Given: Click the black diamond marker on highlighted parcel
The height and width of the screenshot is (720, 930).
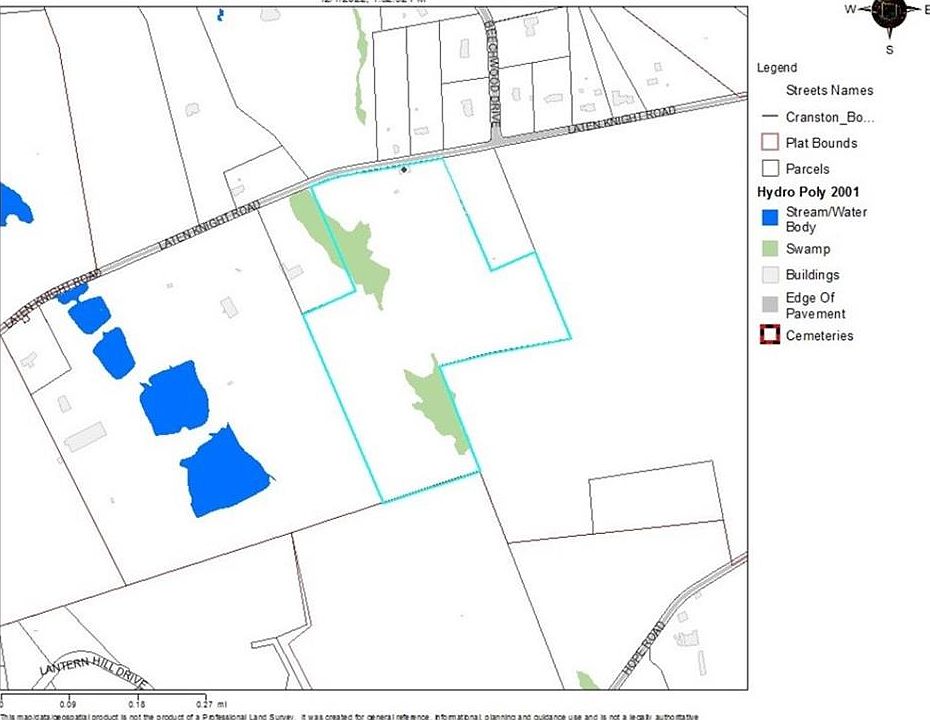Looking at the screenshot, I should point(404,170).
